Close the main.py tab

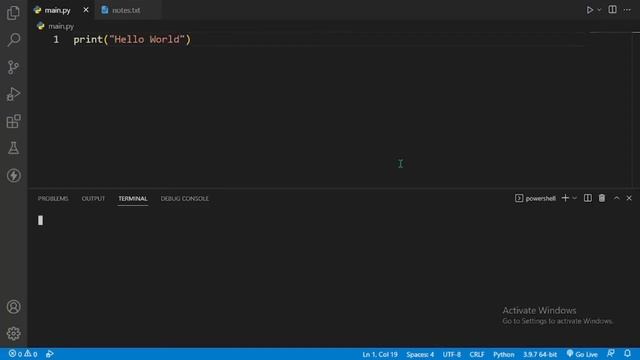click(86, 10)
